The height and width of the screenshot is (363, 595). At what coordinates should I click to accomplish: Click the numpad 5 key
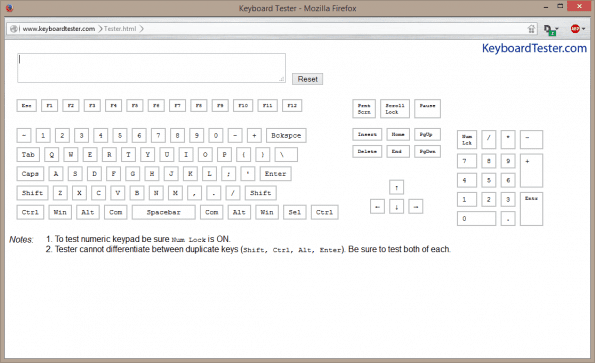point(488,180)
